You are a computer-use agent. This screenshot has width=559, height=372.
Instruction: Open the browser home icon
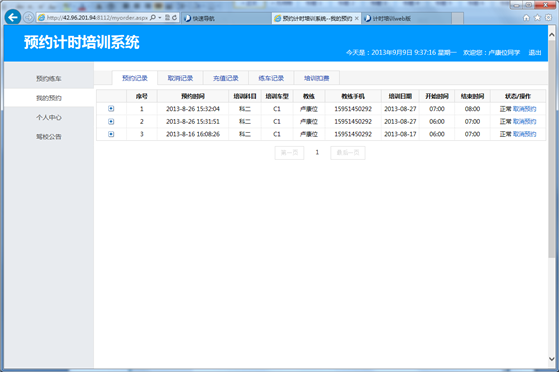click(526, 17)
